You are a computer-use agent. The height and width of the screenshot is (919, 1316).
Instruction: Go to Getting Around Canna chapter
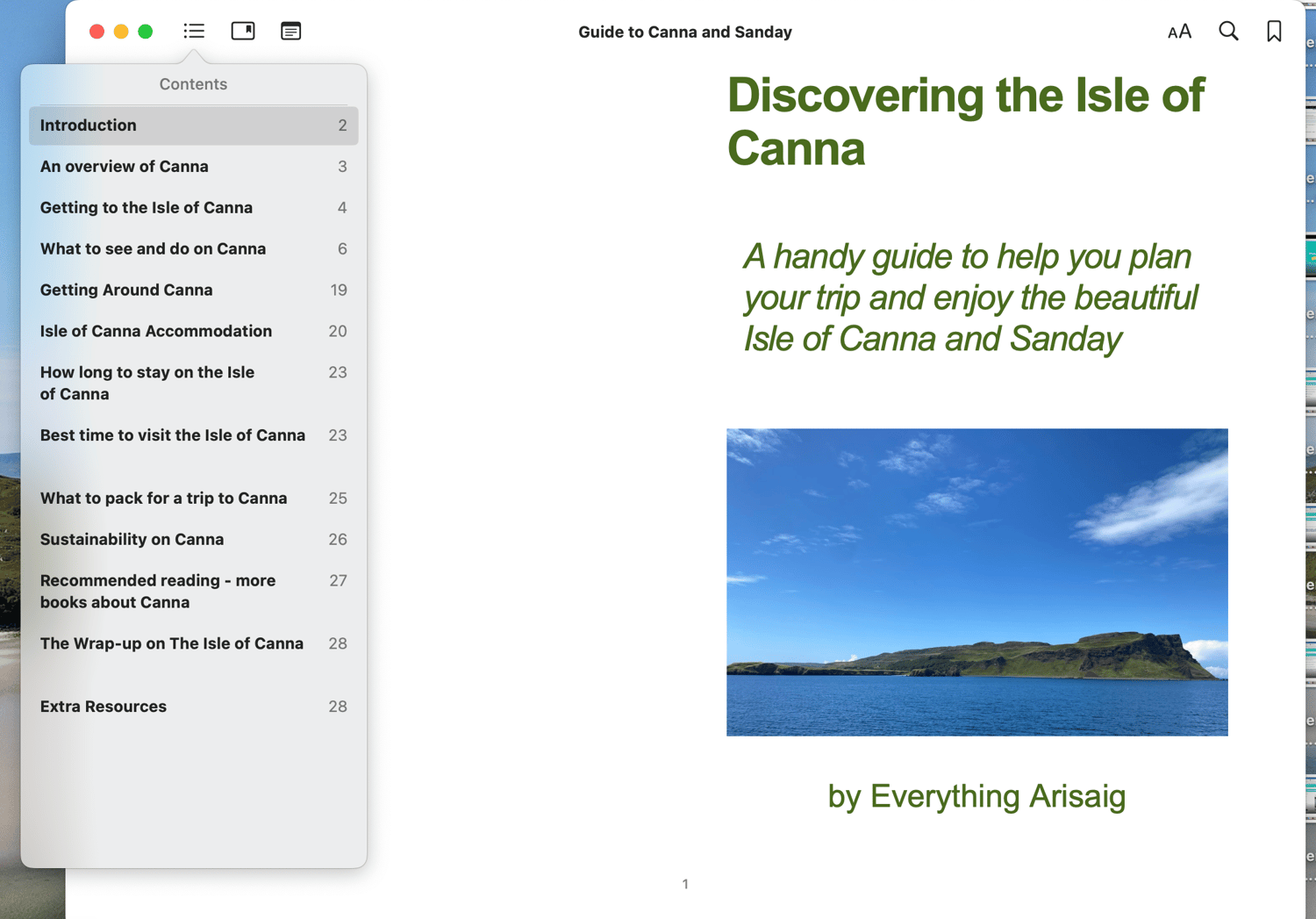pos(193,291)
